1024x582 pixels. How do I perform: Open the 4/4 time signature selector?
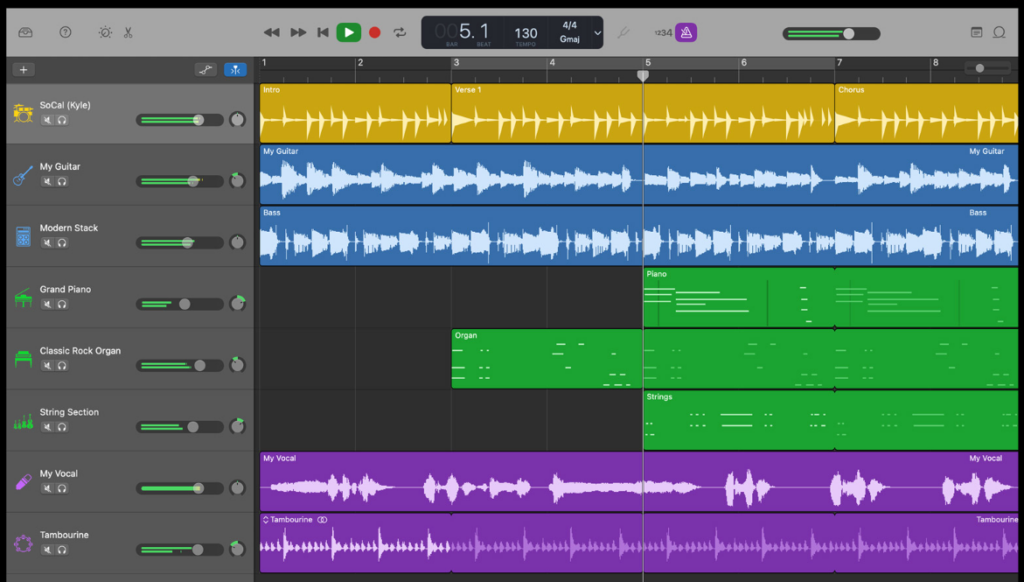coord(570,25)
